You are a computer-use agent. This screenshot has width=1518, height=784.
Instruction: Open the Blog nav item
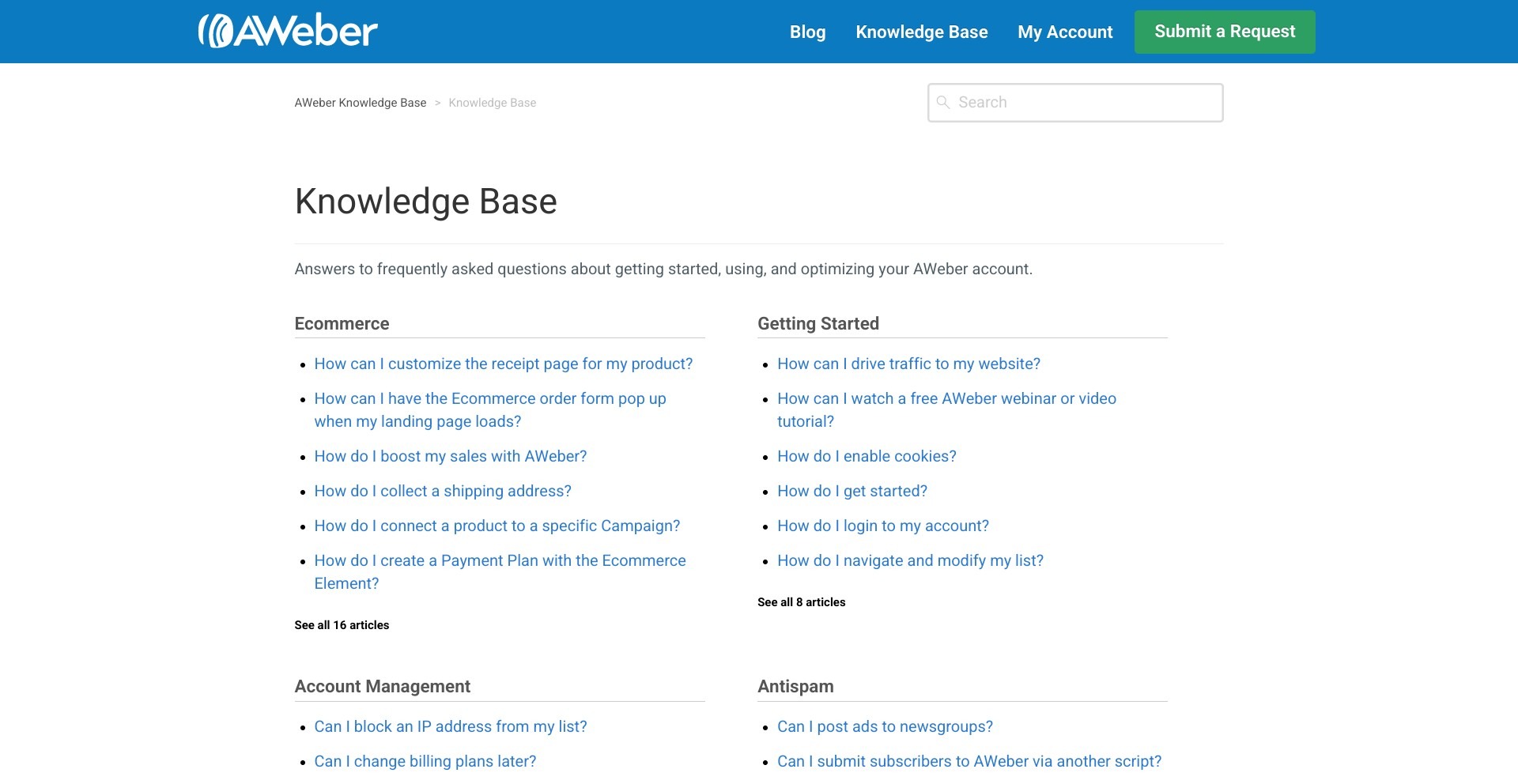tap(807, 32)
